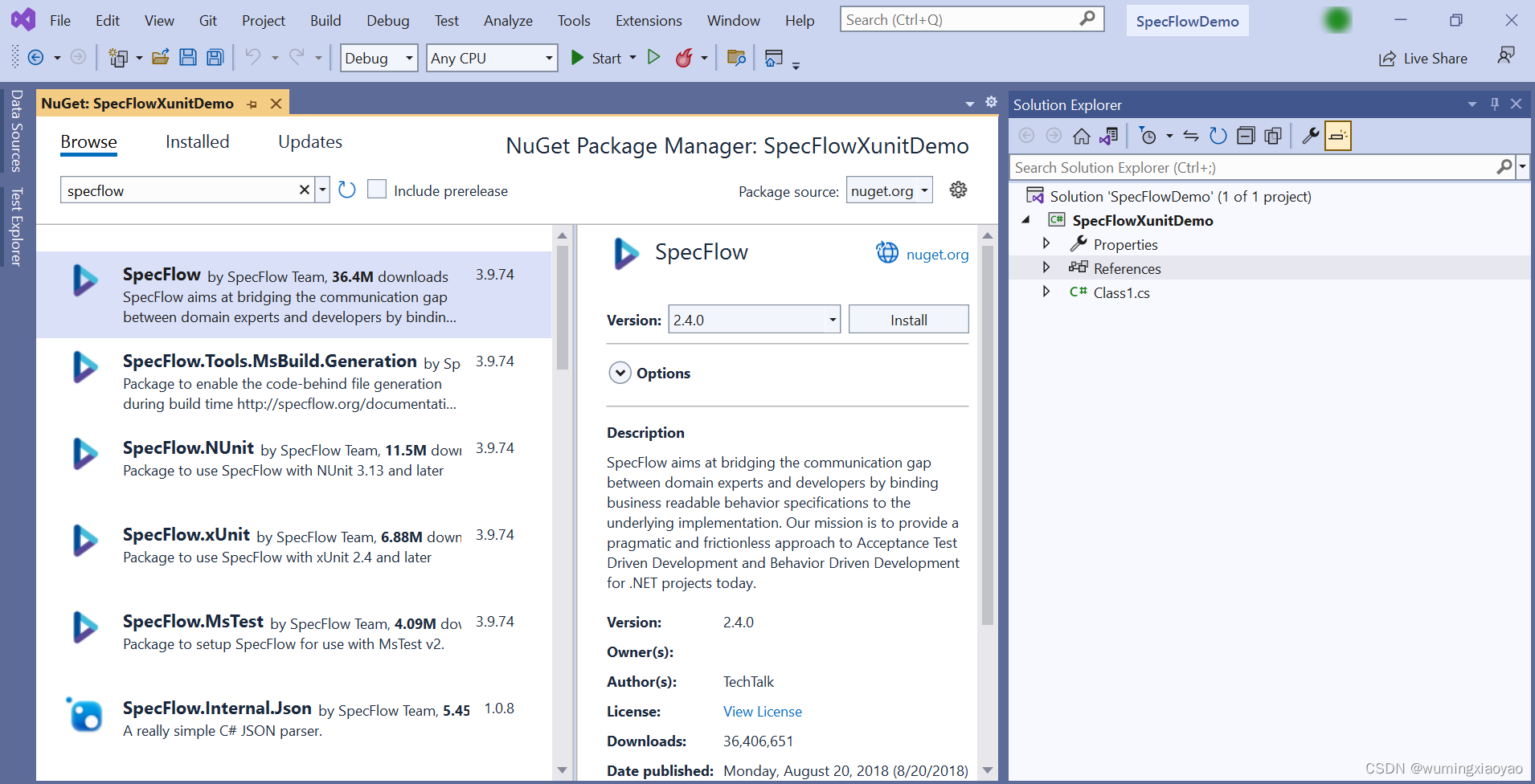The image size is (1535, 784).
Task: Click the Open File folder icon
Action: click(161, 57)
